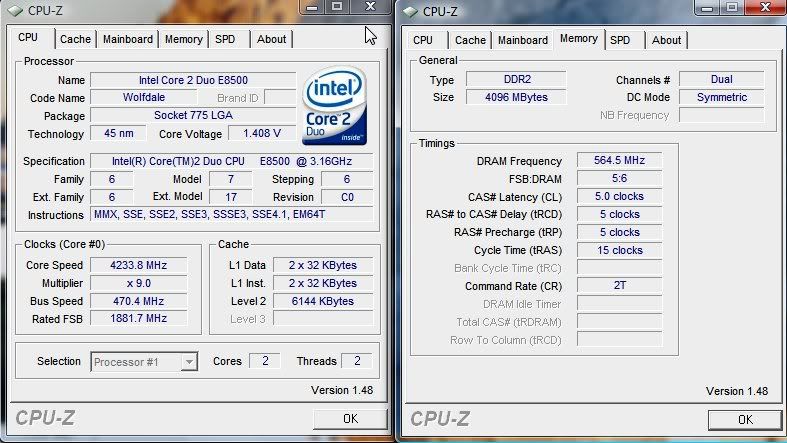Click the Technology value '45 nm'
The width and height of the screenshot is (787, 443).
pyautogui.click(x=118, y=133)
